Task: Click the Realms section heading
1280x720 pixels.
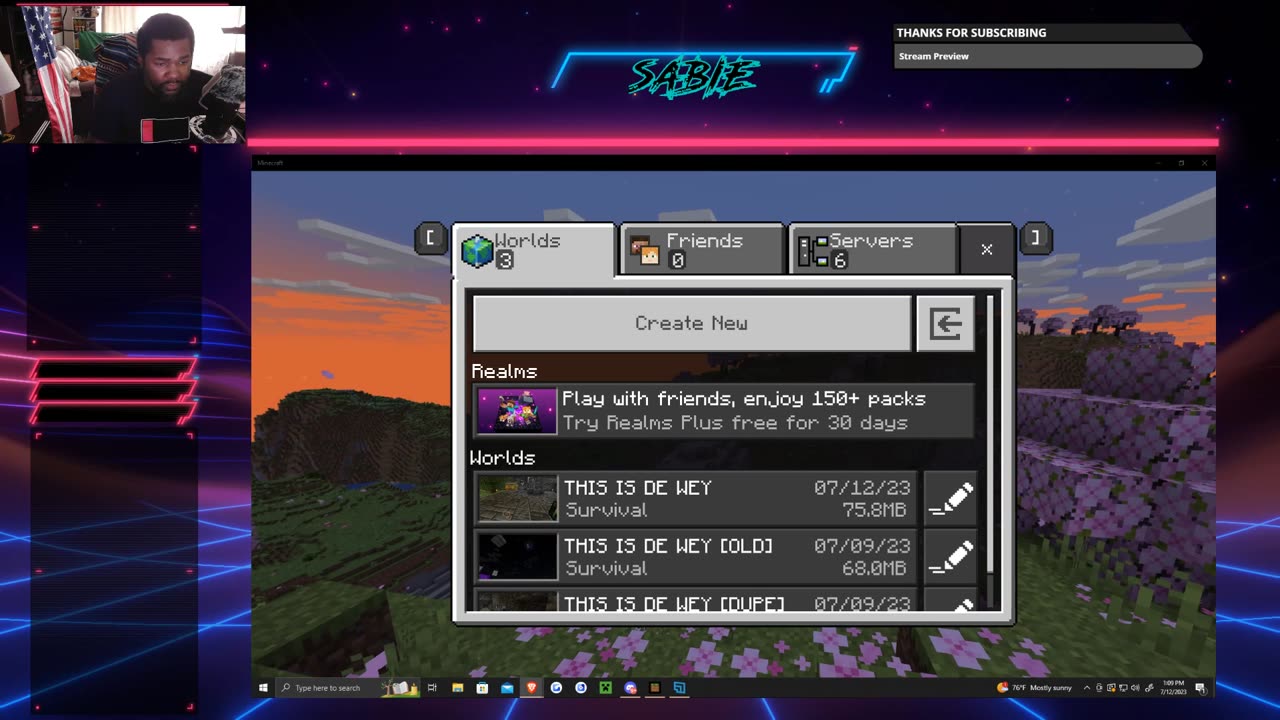Action: click(x=504, y=371)
